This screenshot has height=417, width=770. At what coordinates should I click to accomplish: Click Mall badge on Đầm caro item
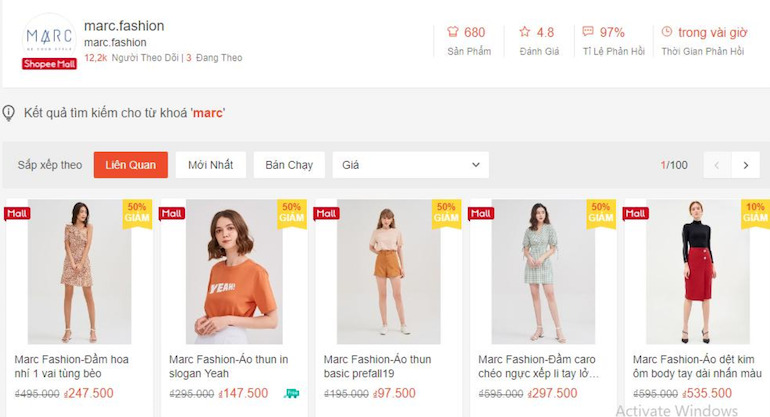[x=481, y=213]
